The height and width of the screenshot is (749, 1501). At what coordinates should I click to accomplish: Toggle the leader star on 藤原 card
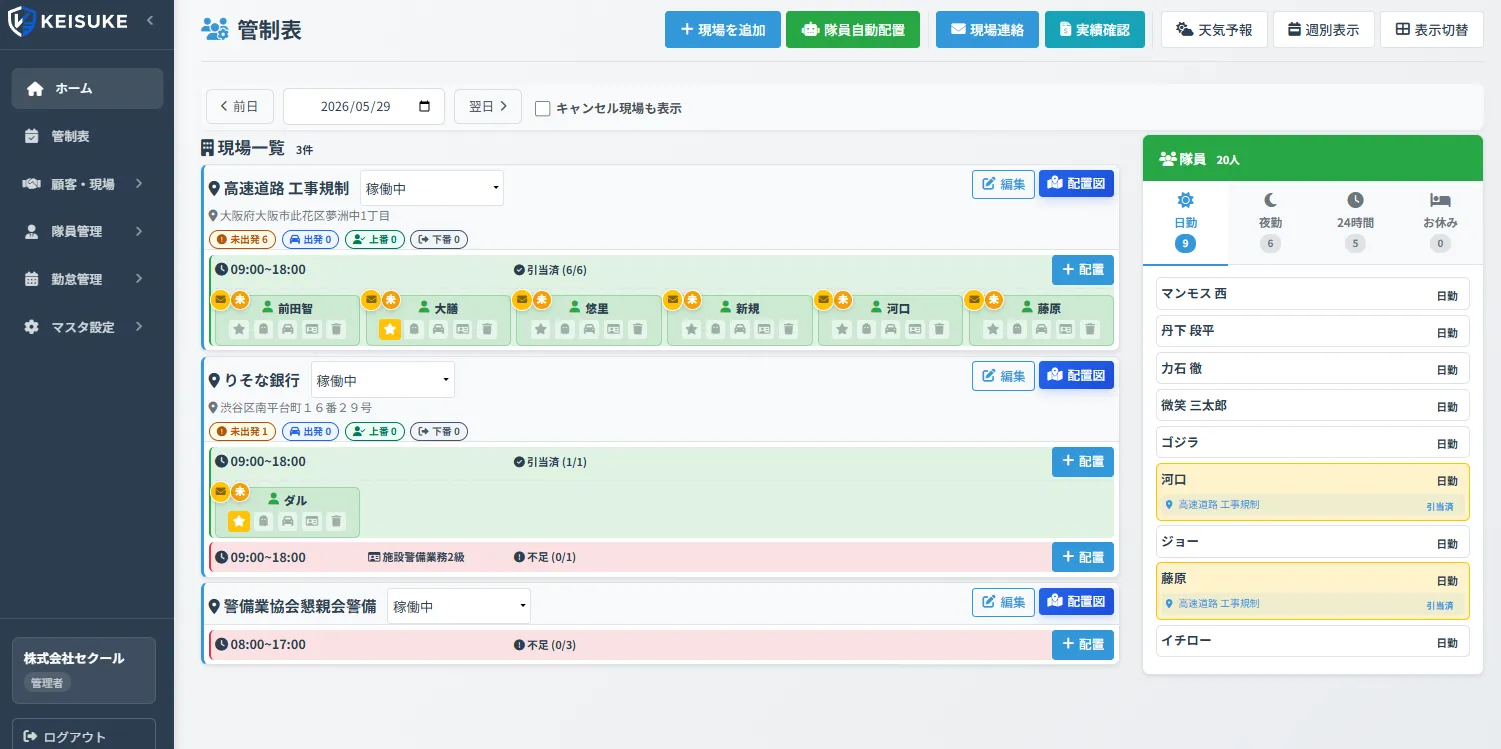point(993,328)
